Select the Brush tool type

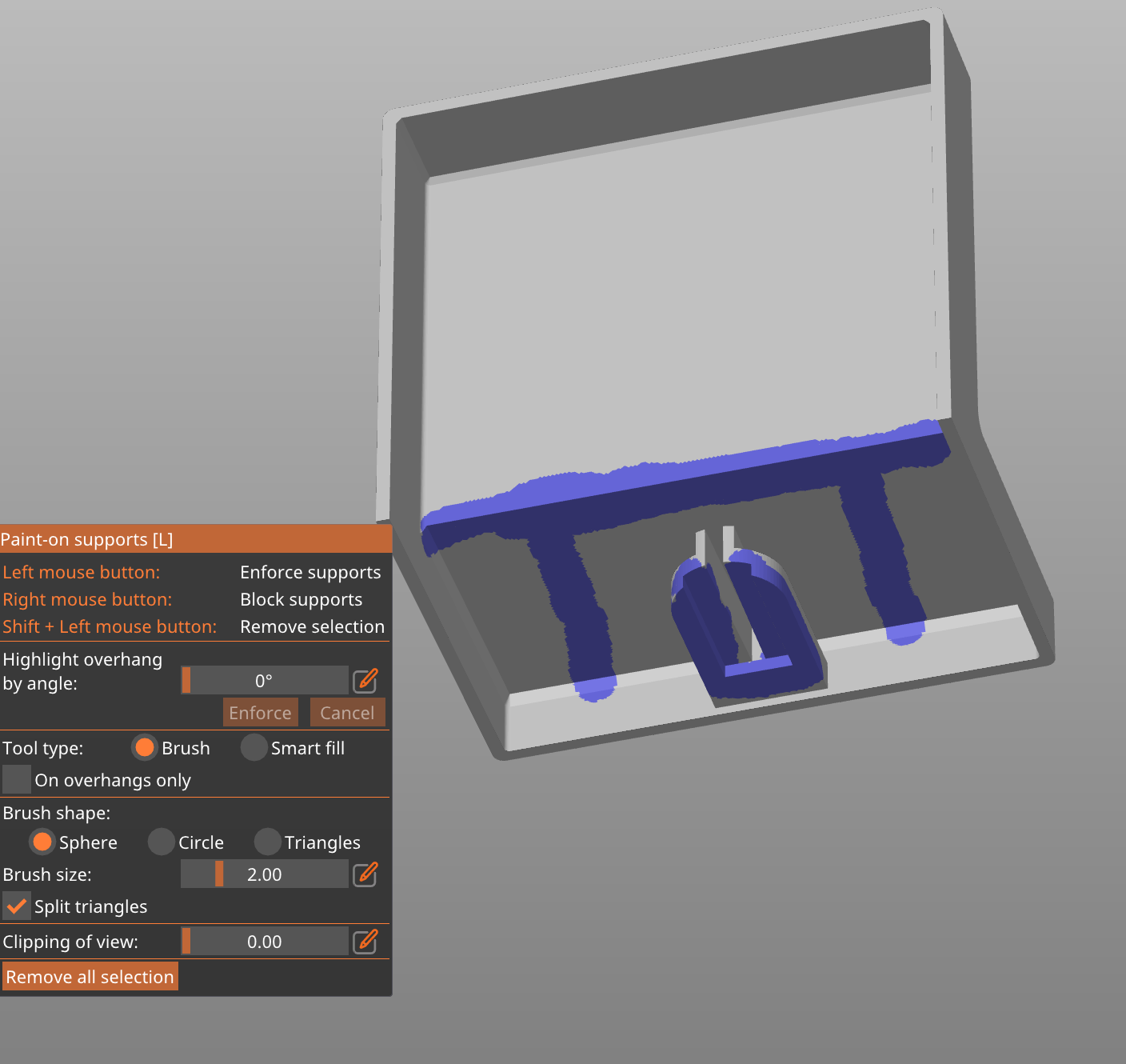[145, 747]
